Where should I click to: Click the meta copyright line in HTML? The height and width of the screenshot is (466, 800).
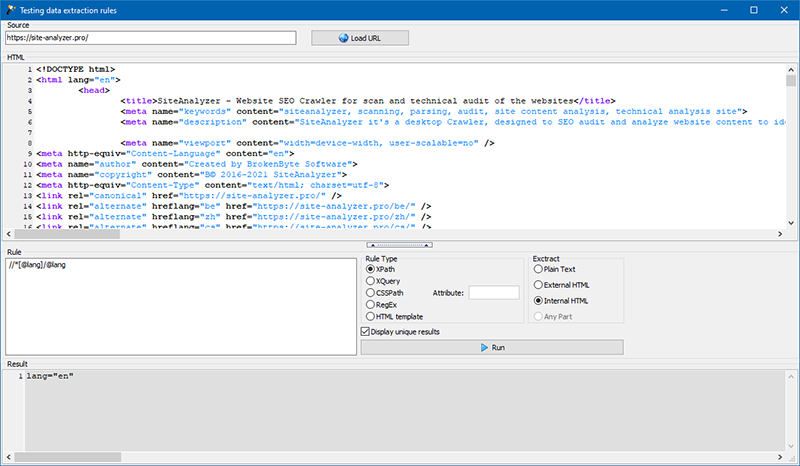tap(191, 175)
